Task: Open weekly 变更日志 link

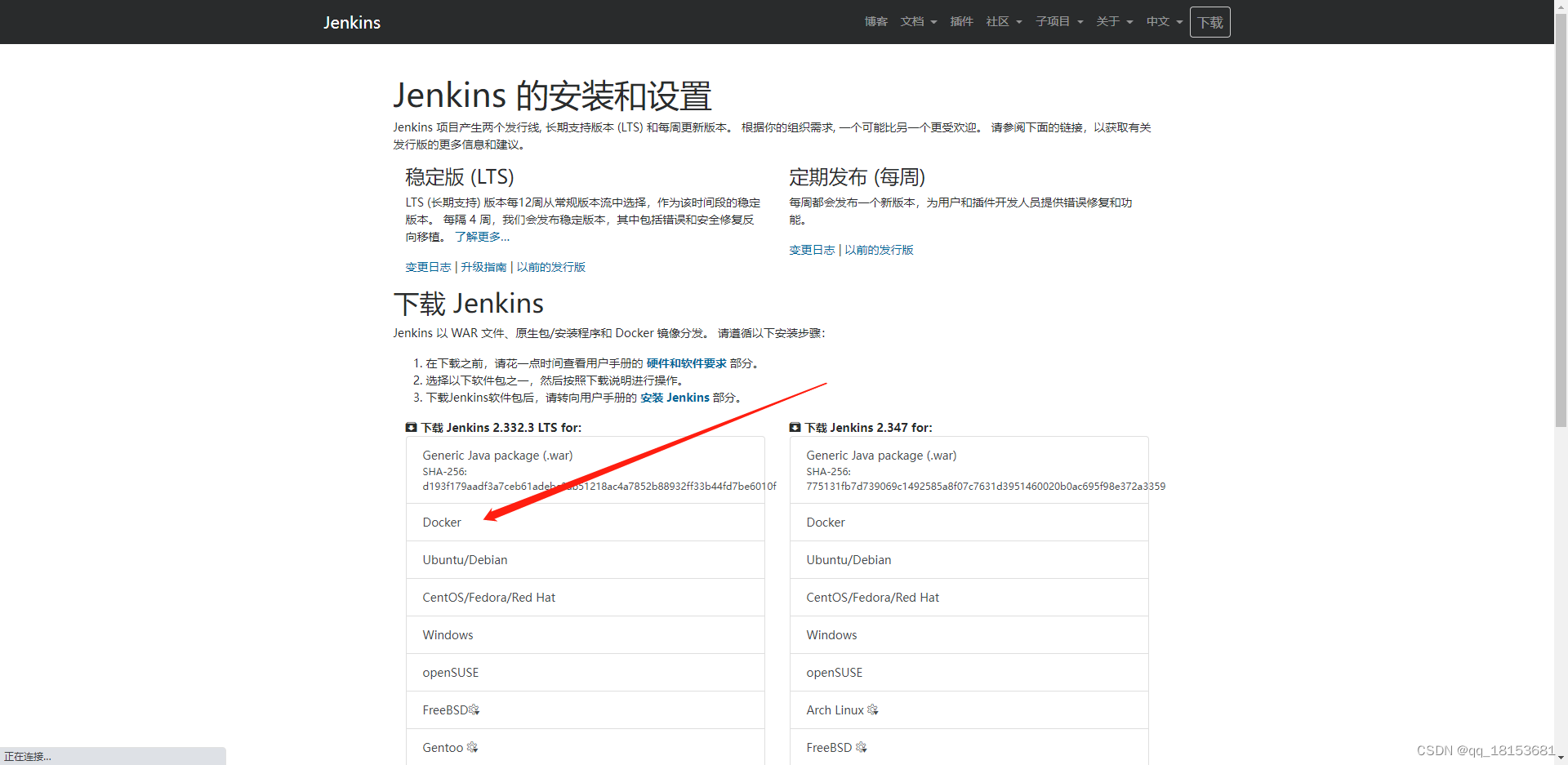Action: (x=812, y=250)
